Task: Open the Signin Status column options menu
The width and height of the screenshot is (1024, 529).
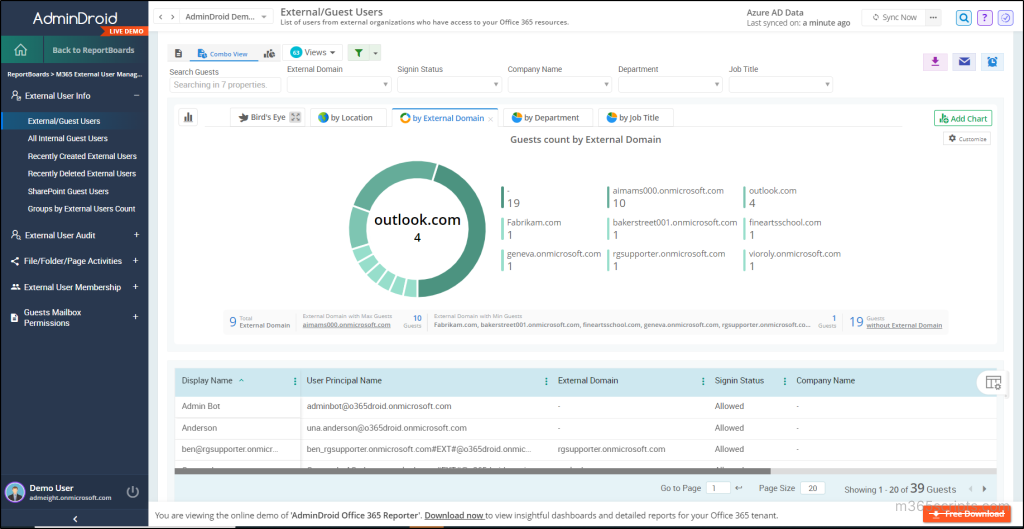Action: pyautogui.click(x=784, y=381)
